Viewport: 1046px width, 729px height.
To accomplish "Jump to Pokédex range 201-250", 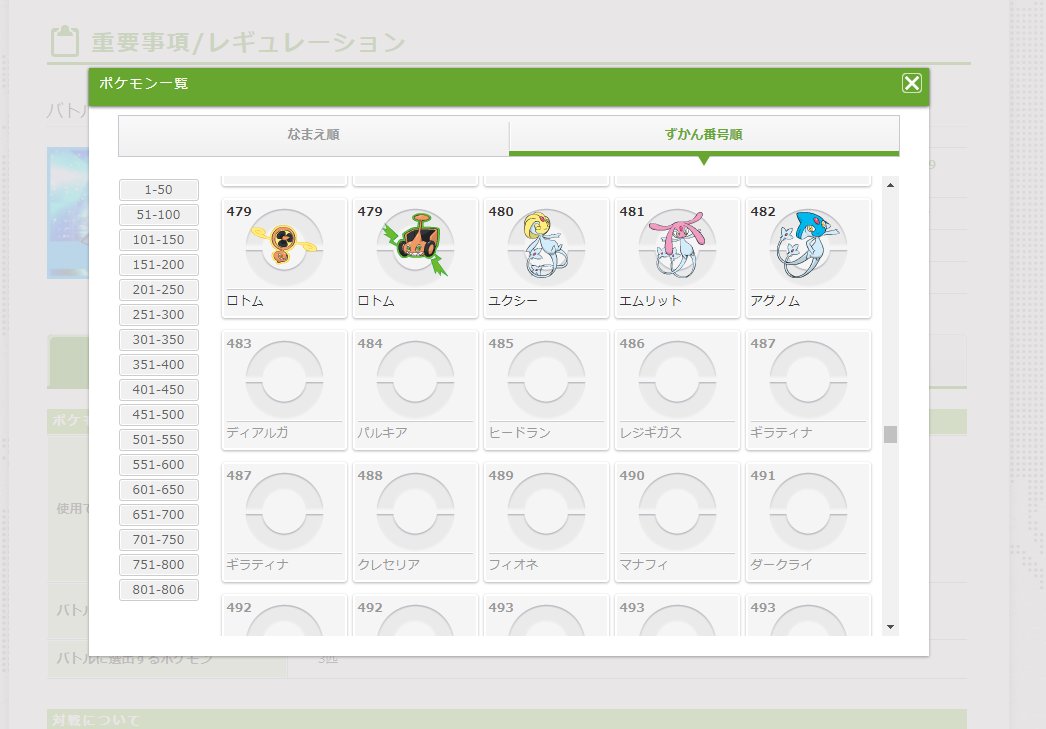I will coord(159,290).
